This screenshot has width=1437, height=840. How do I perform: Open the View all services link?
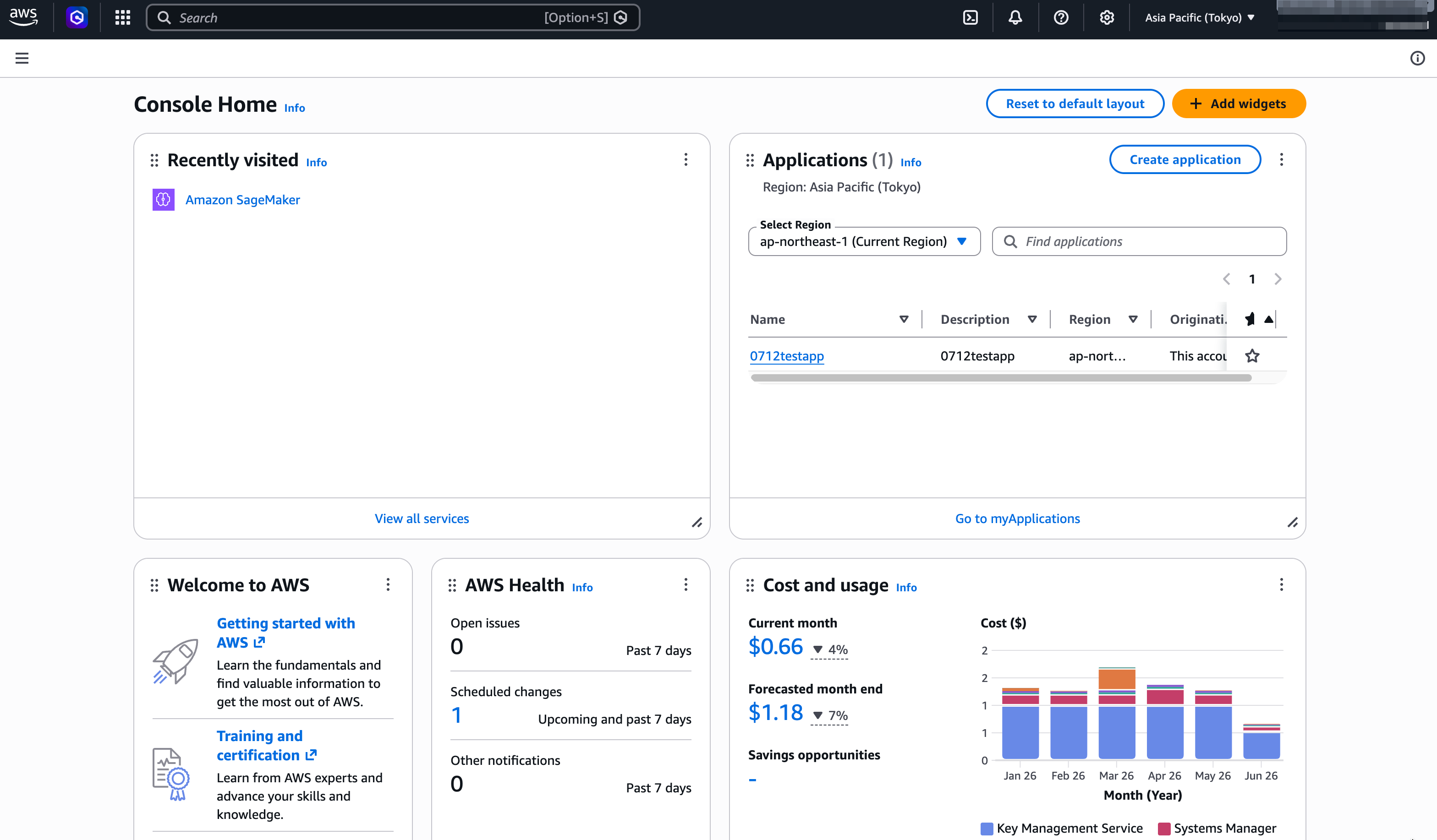[x=422, y=518]
